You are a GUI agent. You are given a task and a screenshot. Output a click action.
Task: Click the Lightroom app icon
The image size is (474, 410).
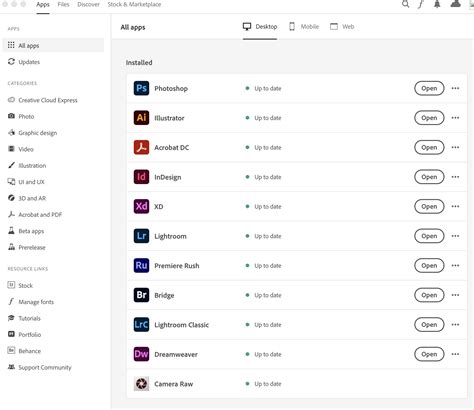click(x=141, y=236)
